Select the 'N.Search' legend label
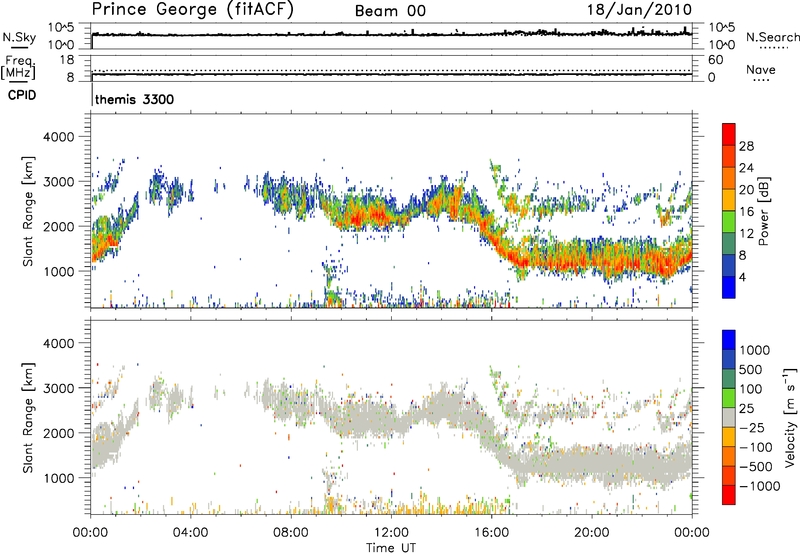 pos(772,37)
